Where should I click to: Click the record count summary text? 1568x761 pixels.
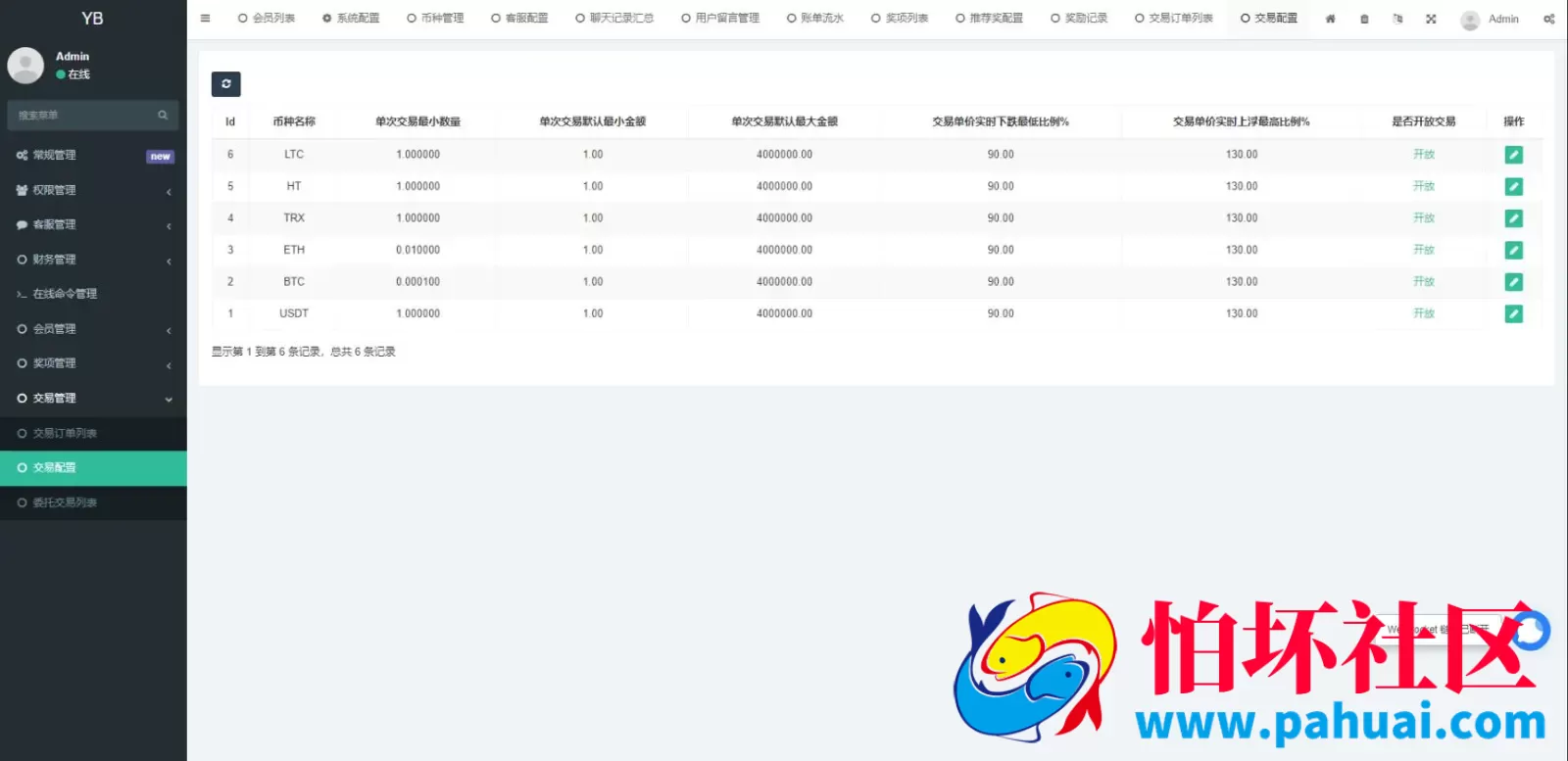(304, 352)
